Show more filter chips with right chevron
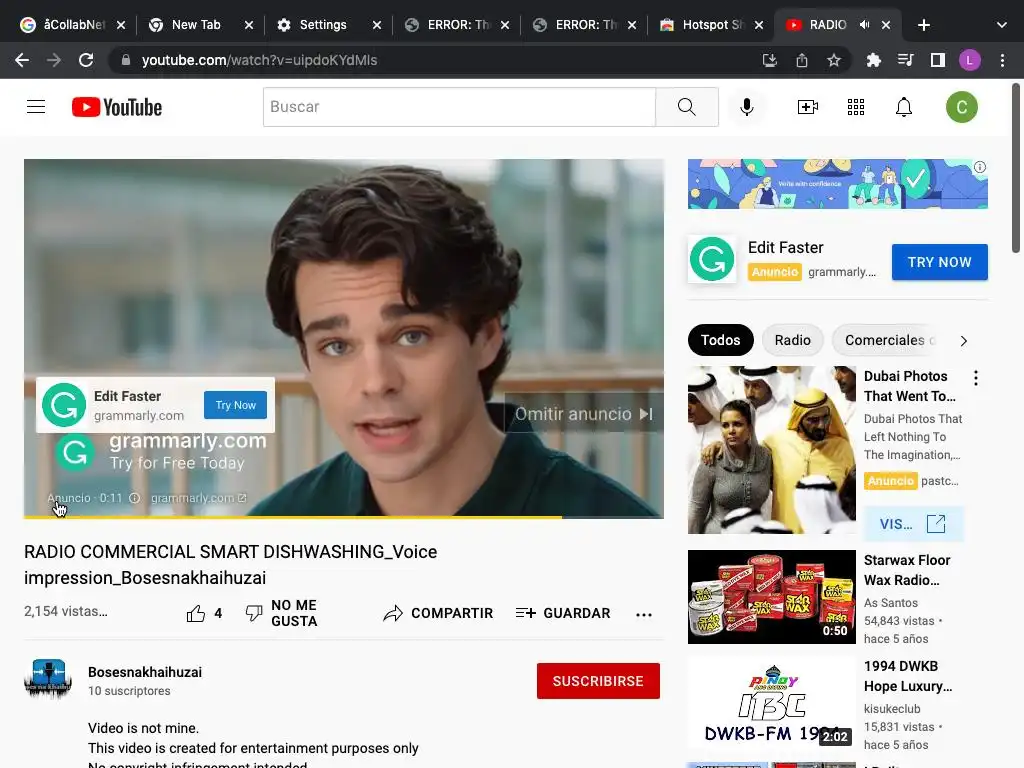The height and width of the screenshot is (768, 1024). tap(963, 341)
